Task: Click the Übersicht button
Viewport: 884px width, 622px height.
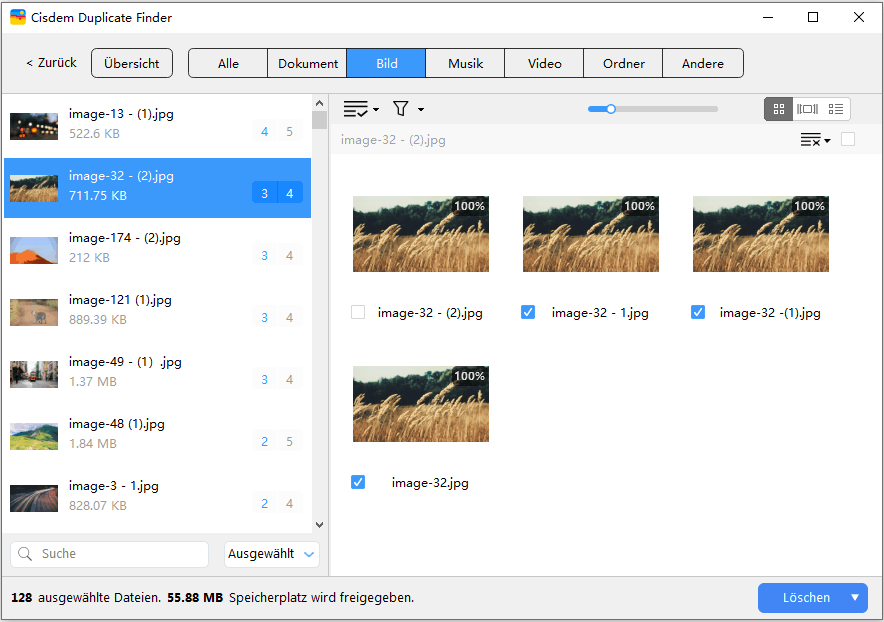Action: point(132,63)
